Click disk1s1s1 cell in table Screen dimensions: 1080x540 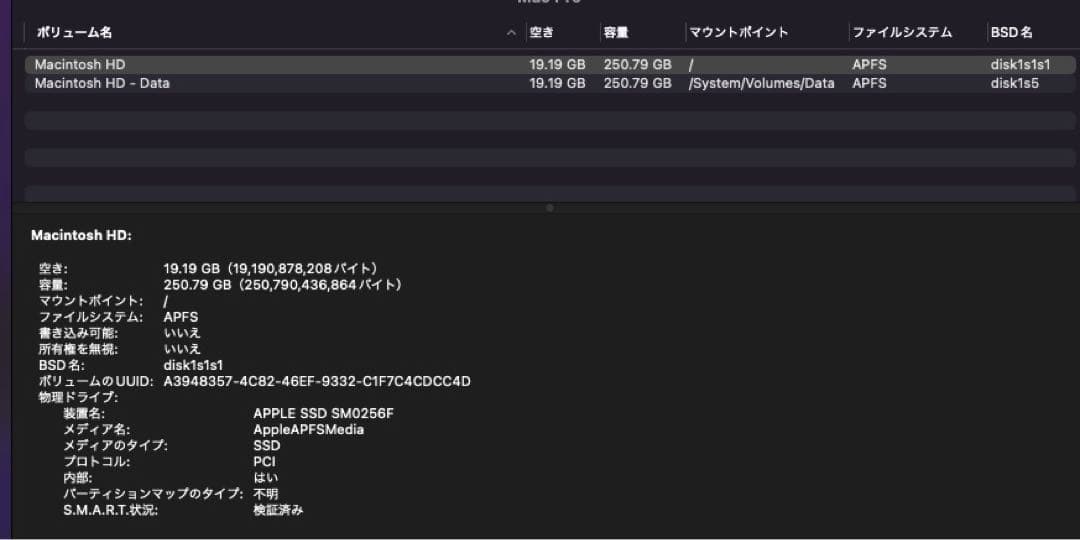pyautogui.click(x=1020, y=65)
